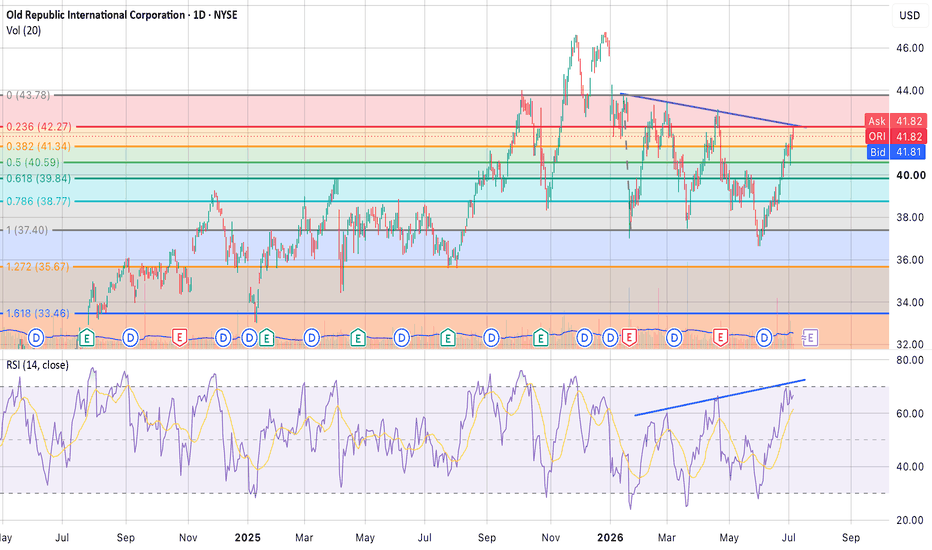The width and height of the screenshot is (932, 550).
Task: Open the red earnings marker from January 2026
Action: click(629, 338)
